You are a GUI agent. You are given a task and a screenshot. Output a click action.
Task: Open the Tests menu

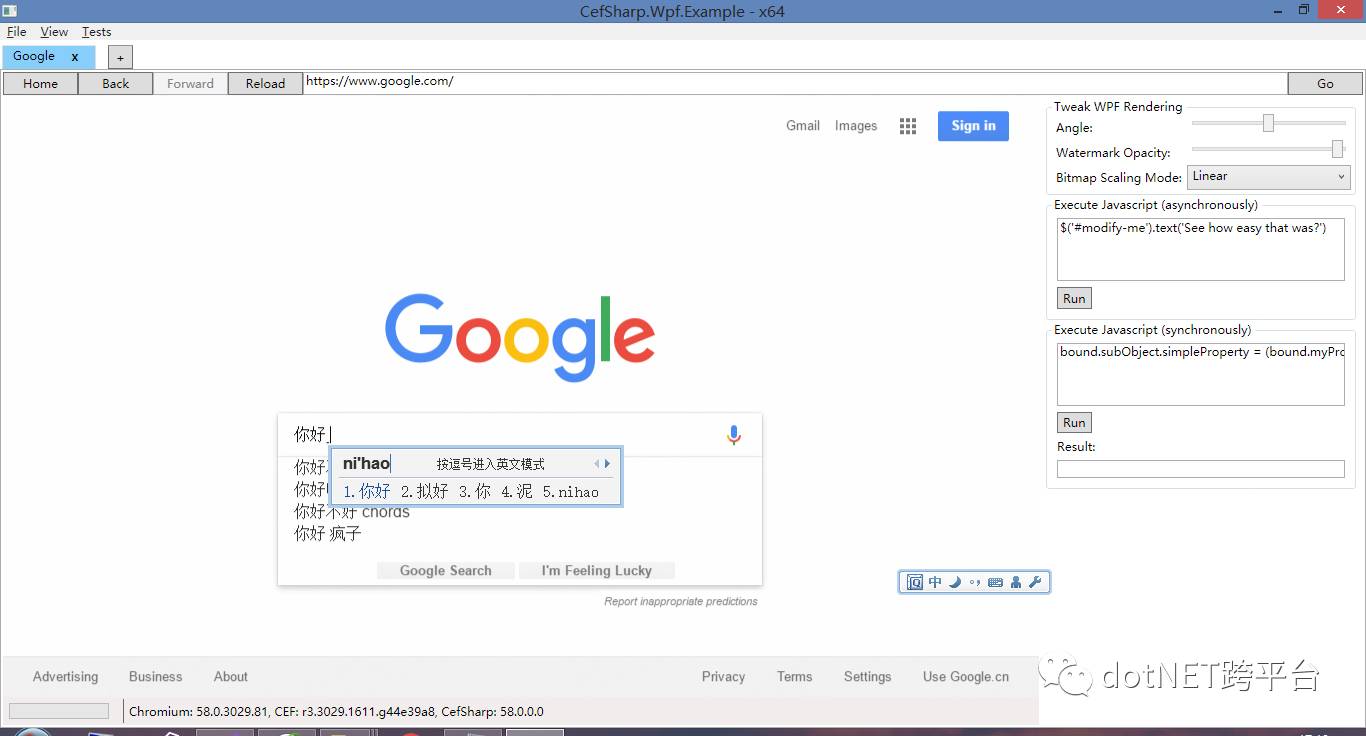tap(97, 32)
